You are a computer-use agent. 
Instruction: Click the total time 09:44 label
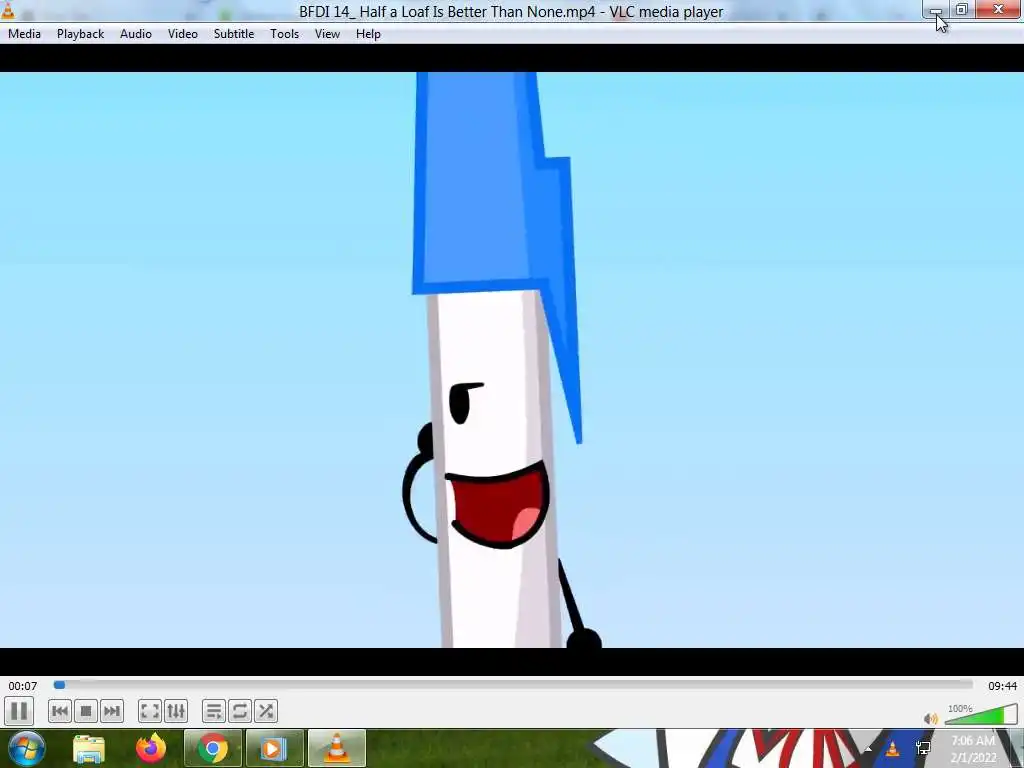[x=1002, y=686]
